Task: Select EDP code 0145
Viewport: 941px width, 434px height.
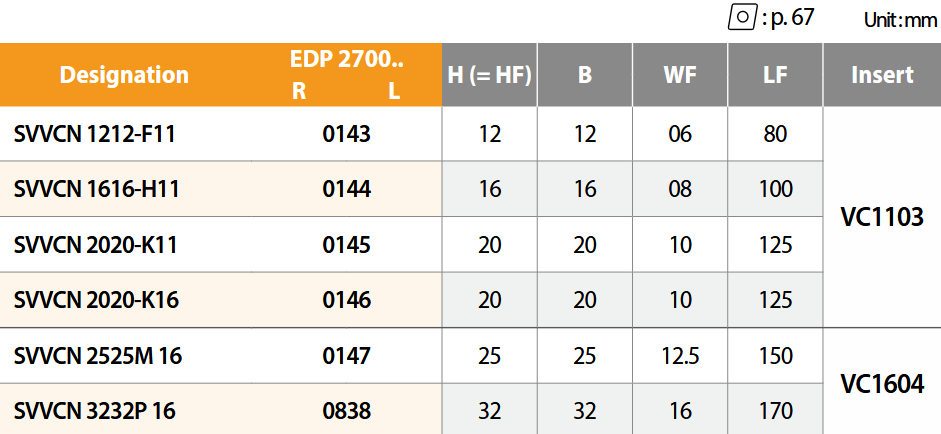Action: pyautogui.click(x=346, y=245)
